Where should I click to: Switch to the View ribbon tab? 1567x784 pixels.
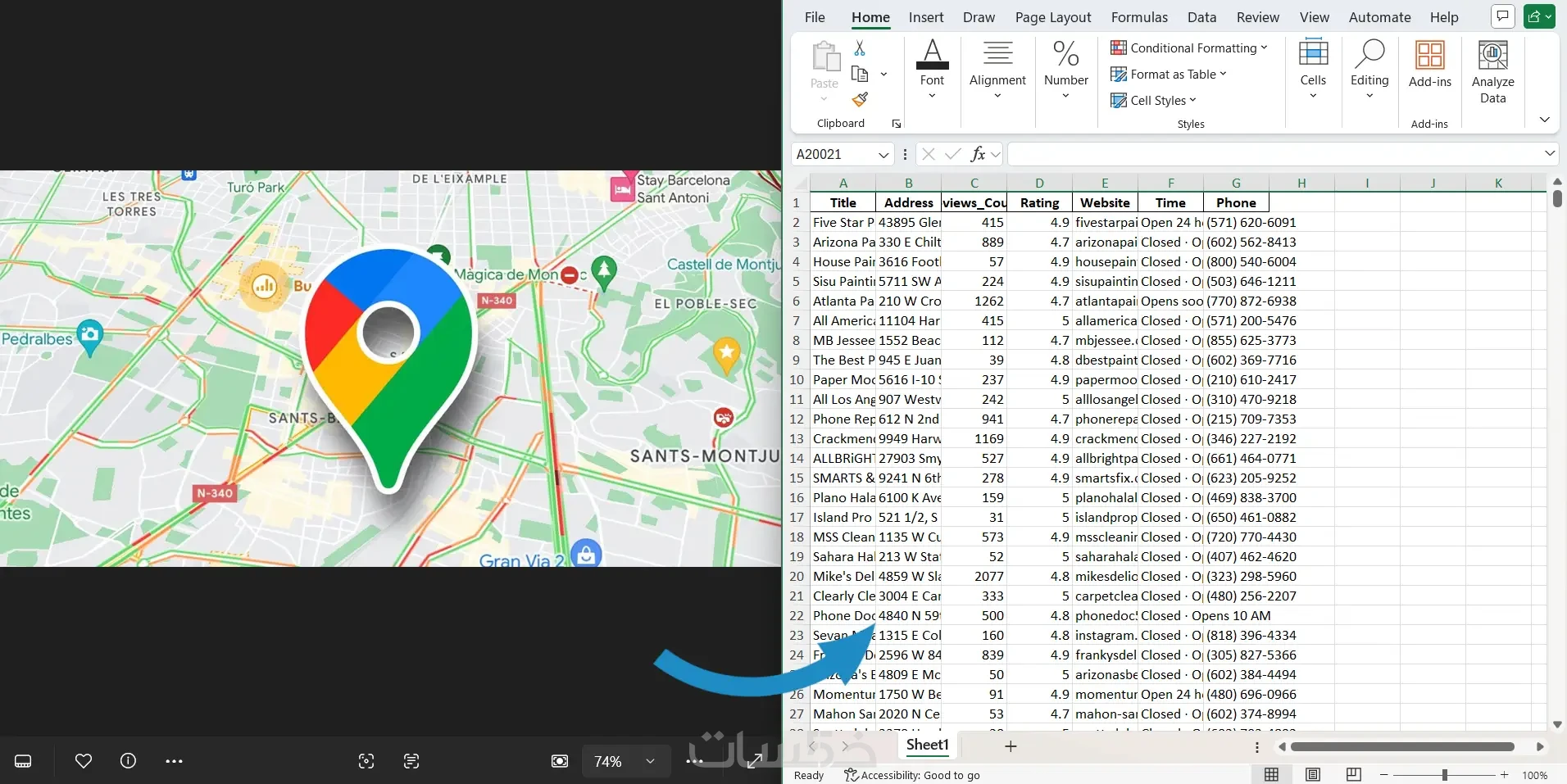click(x=1314, y=17)
